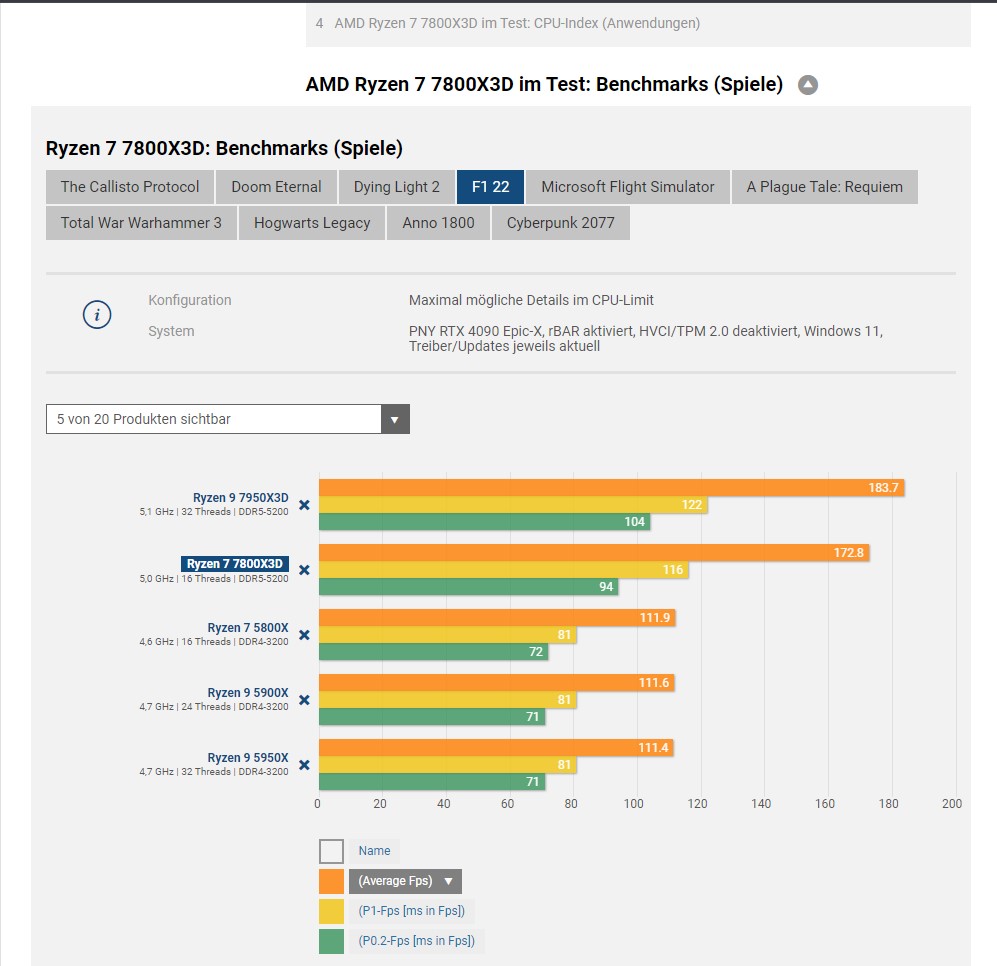Remove Ryzen 9 7950X3D with its X icon
This screenshot has width=997, height=966.
305,505
